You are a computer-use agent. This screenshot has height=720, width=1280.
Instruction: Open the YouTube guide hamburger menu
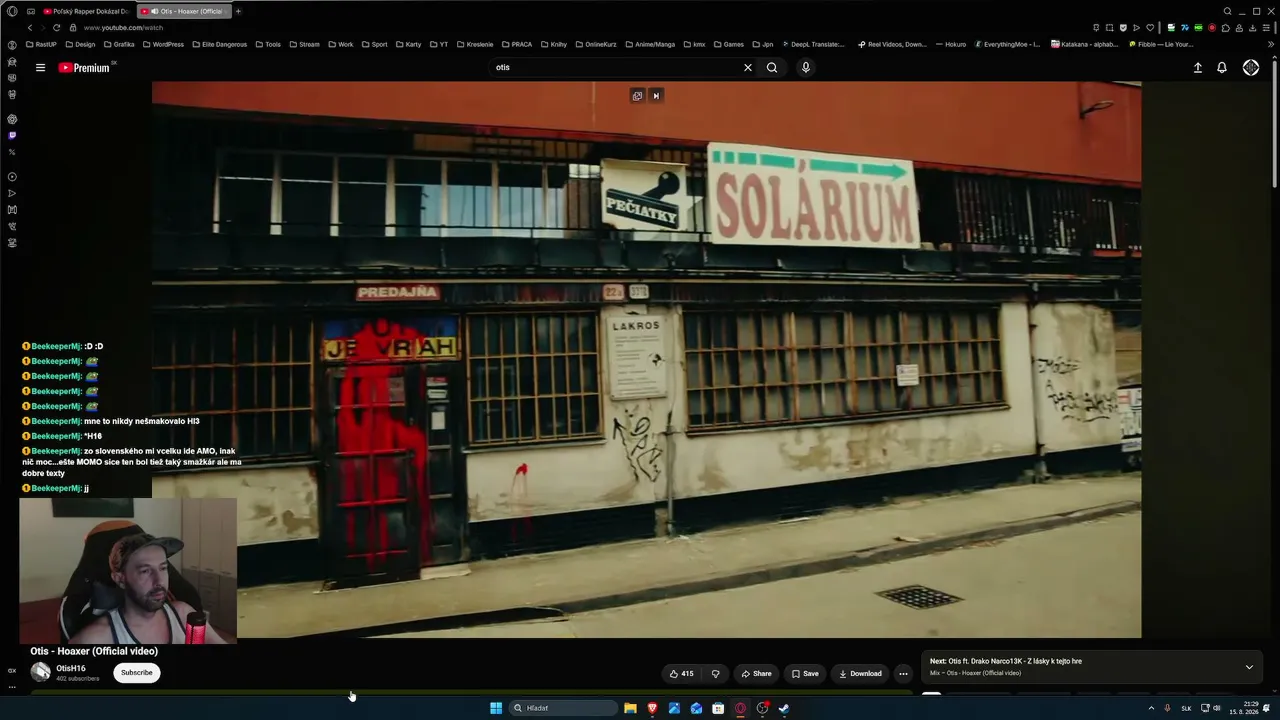40,68
